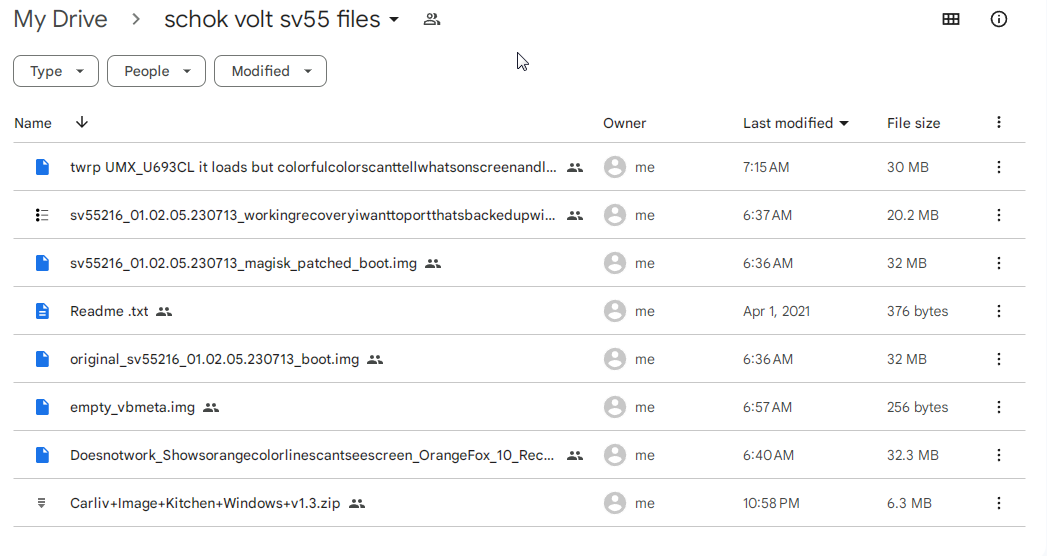Screen dimensions: 1047x556
Task: Open the view details info panel
Action: (998, 19)
